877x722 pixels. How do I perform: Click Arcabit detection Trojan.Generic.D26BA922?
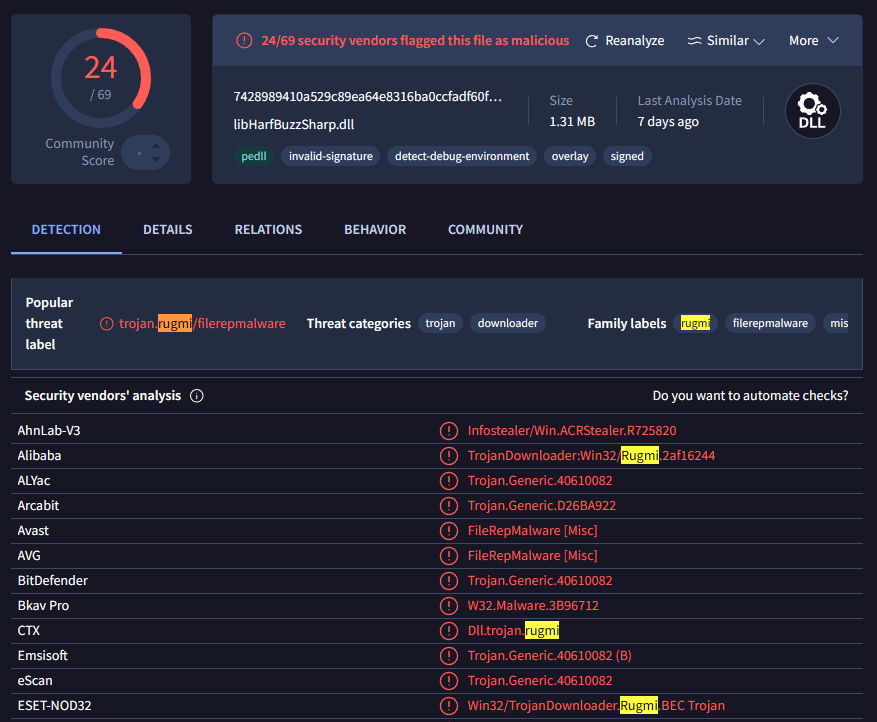tap(541, 506)
